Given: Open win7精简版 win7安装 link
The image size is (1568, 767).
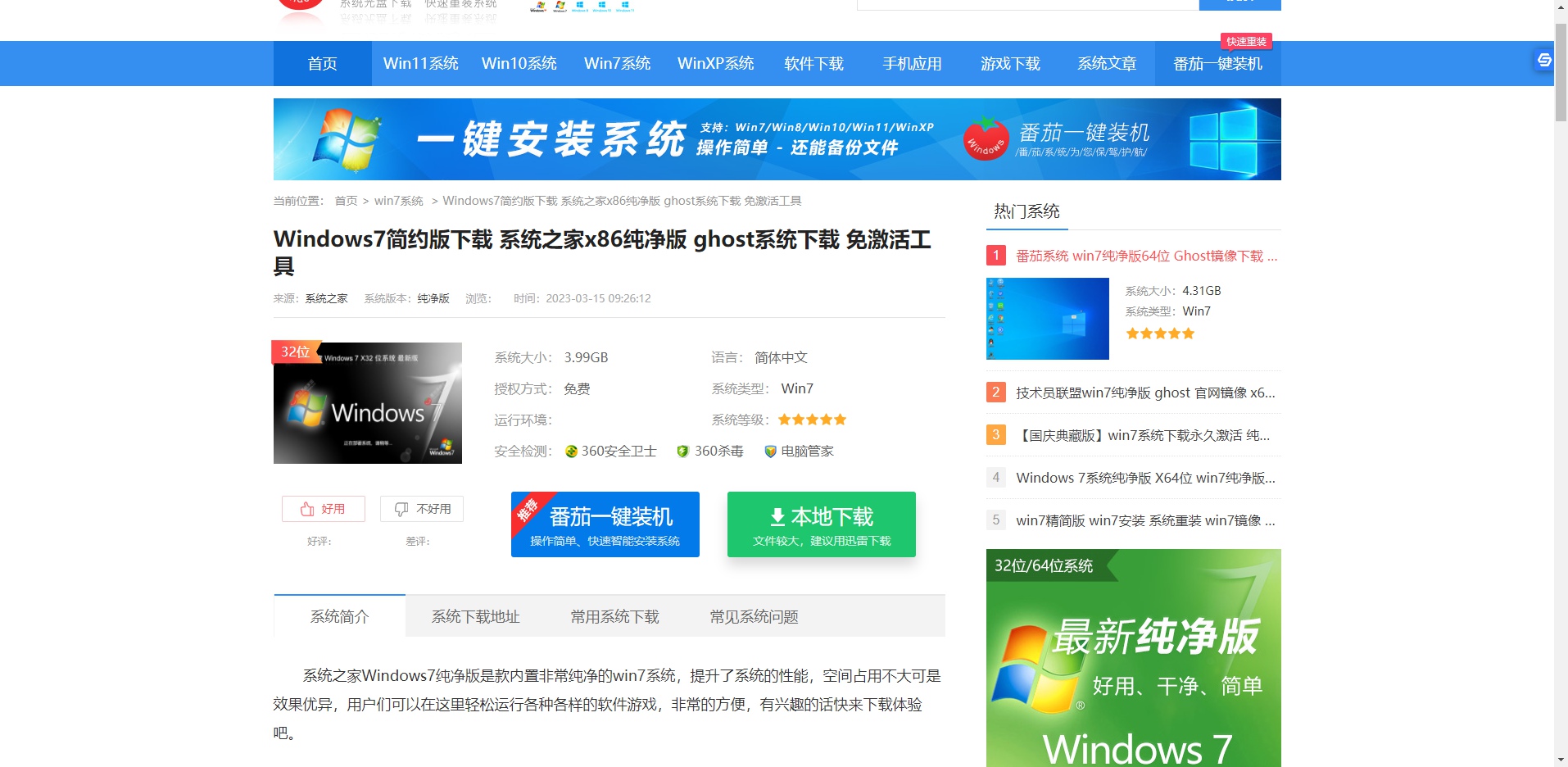Looking at the screenshot, I should coord(1145,520).
